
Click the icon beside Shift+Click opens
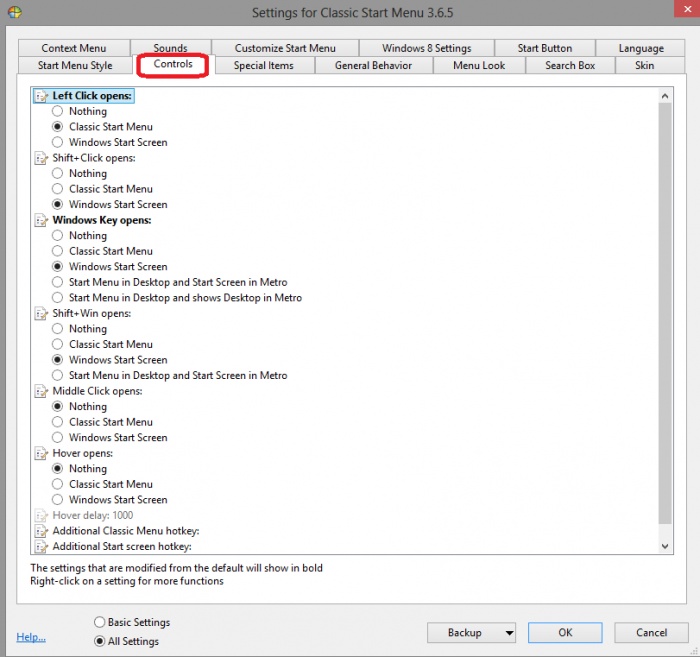click(42, 158)
